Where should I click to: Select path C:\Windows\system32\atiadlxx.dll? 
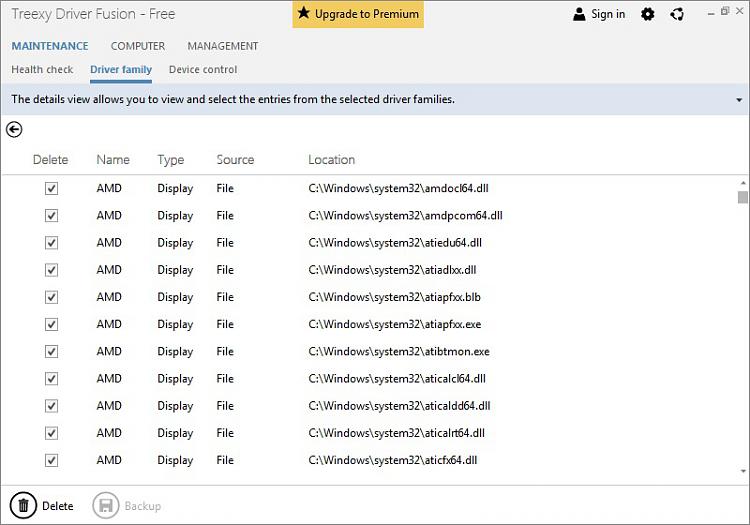[x=392, y=270]
